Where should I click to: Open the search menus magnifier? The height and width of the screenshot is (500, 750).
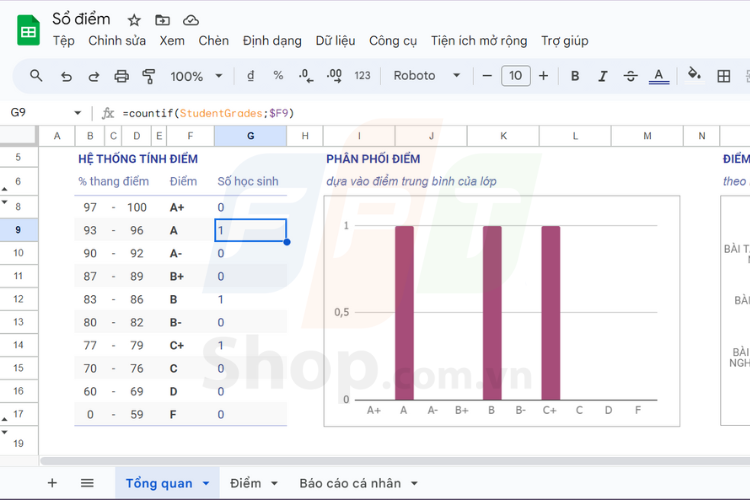coord(36,76)
